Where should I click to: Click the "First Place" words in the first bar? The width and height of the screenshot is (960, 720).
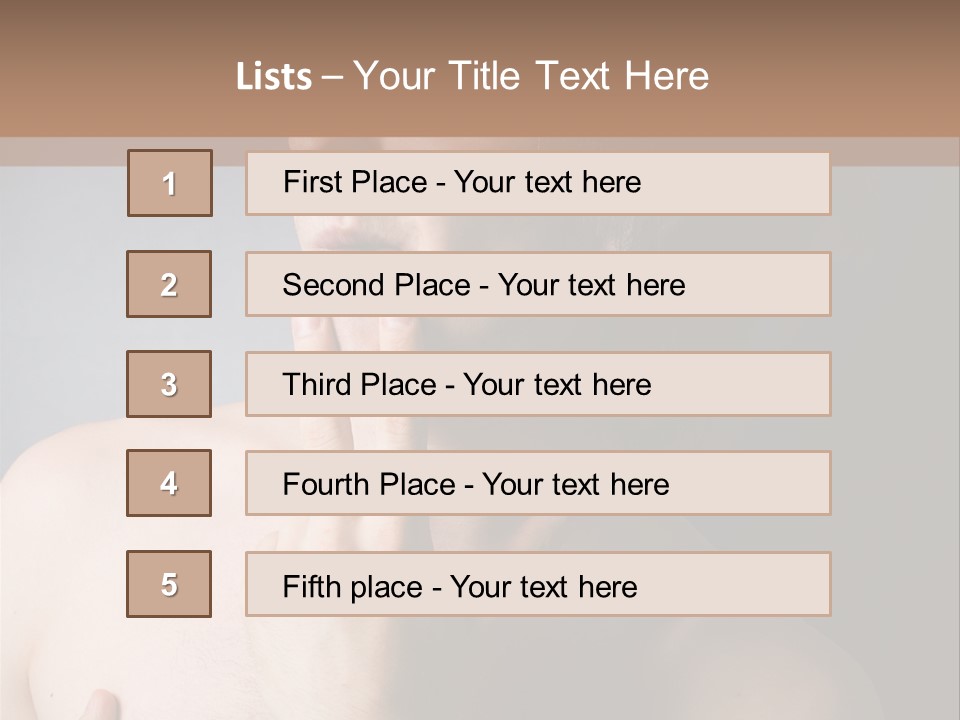coord(354,182)
